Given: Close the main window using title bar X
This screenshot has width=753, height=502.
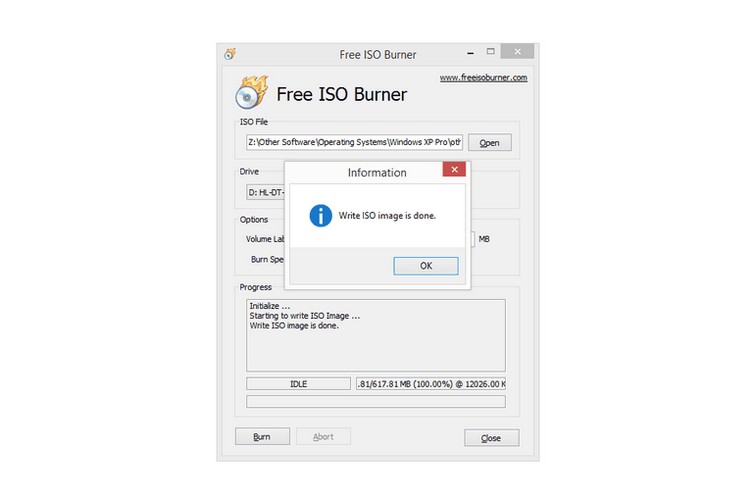Looking at the screenshot, I should click(516, 53).
